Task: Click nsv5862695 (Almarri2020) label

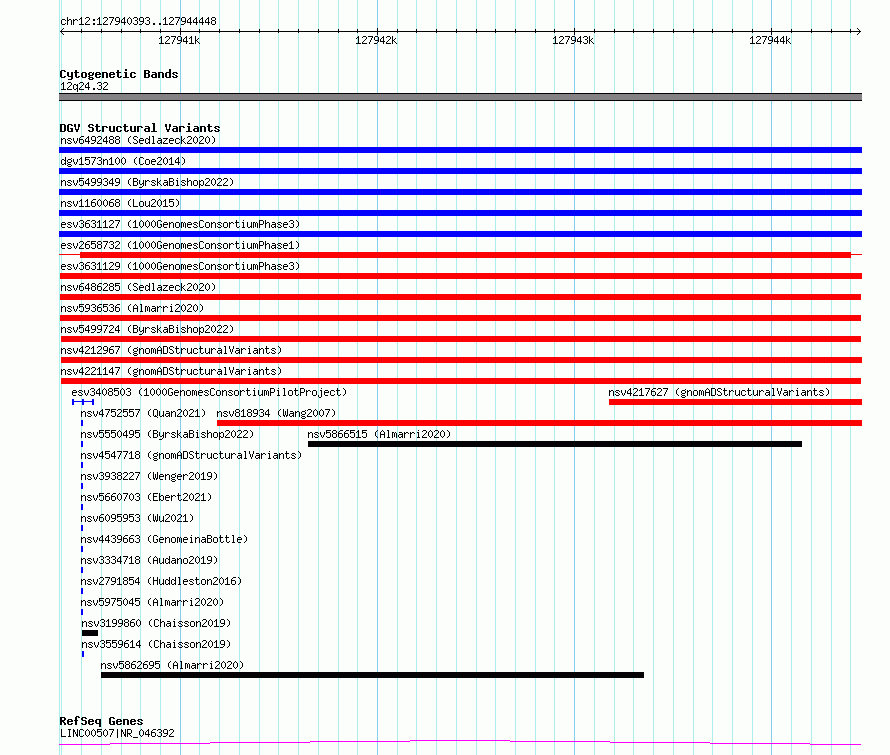Action: pyautogui.click(x=172, y=665)
